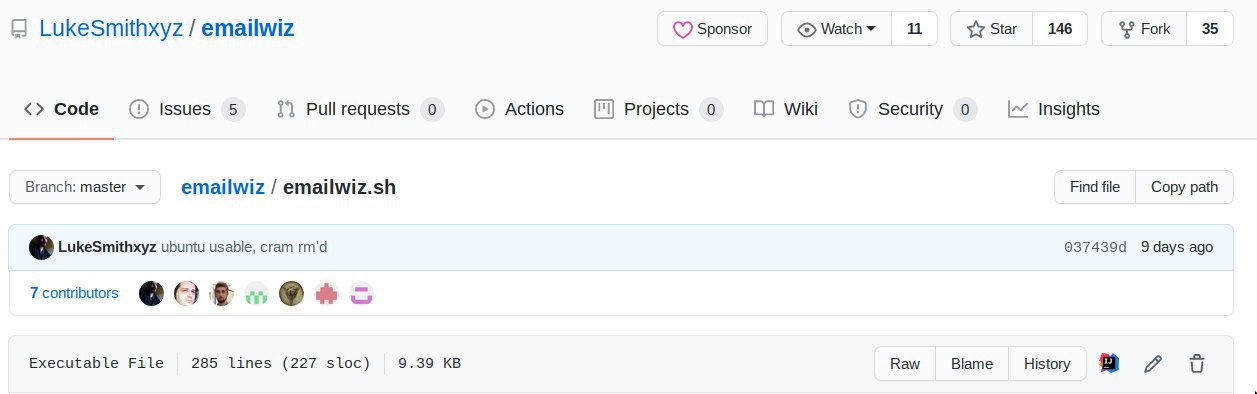This screenshot has width=1257, height=394.
Task: Open file in the JetBrains IDE icon
Action: point(1109,363)
